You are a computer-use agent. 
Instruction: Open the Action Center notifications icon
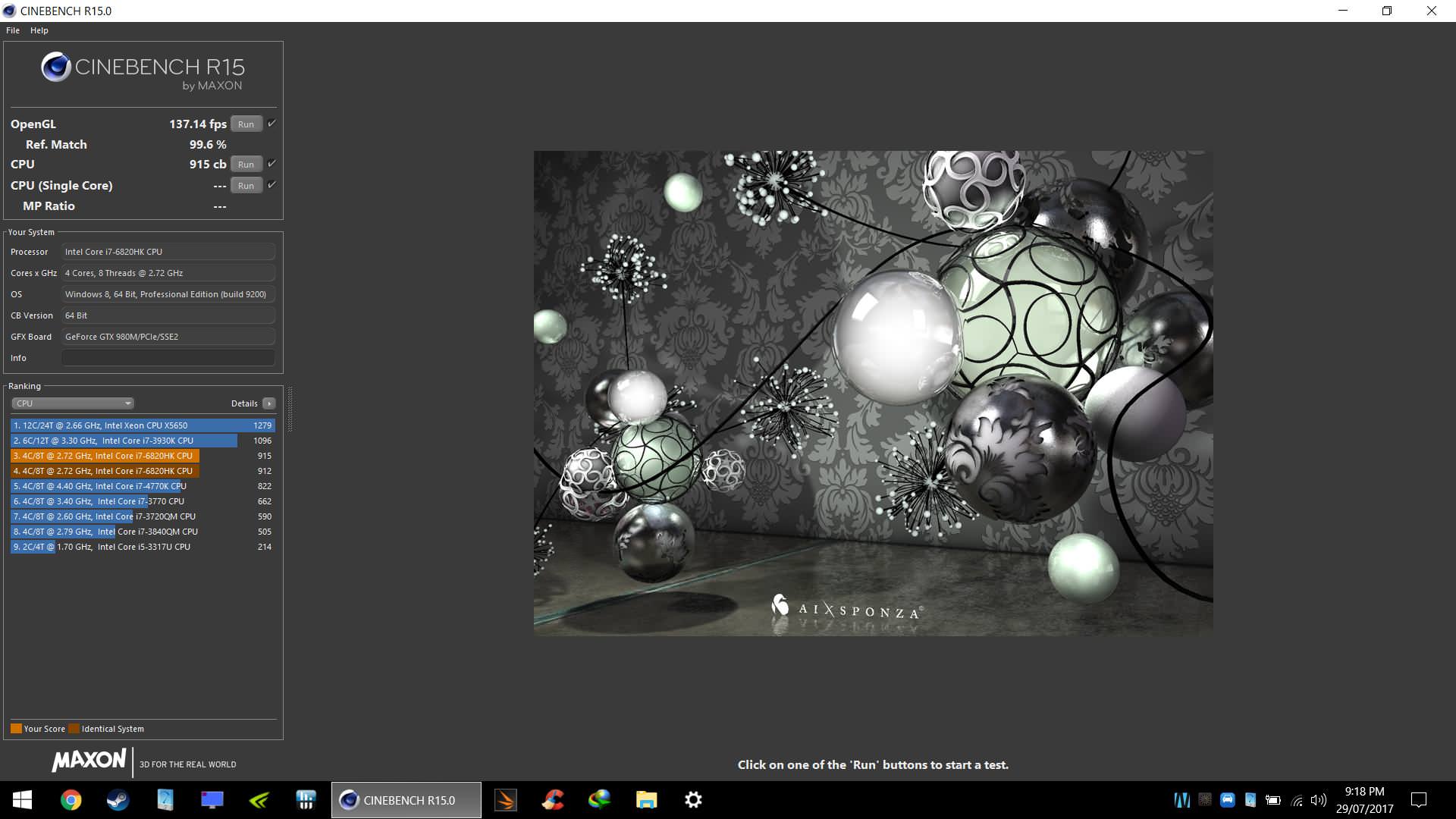pos(1419,800)
